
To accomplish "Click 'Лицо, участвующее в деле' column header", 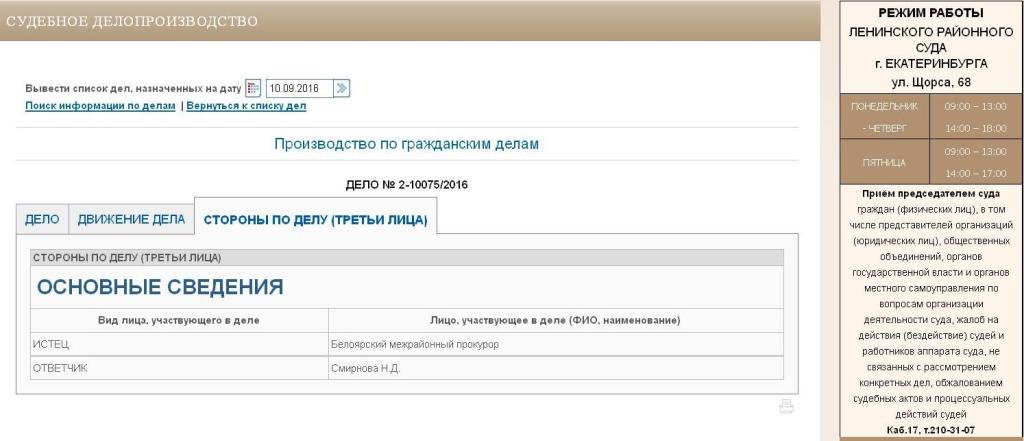I will (x=555, y=320).
